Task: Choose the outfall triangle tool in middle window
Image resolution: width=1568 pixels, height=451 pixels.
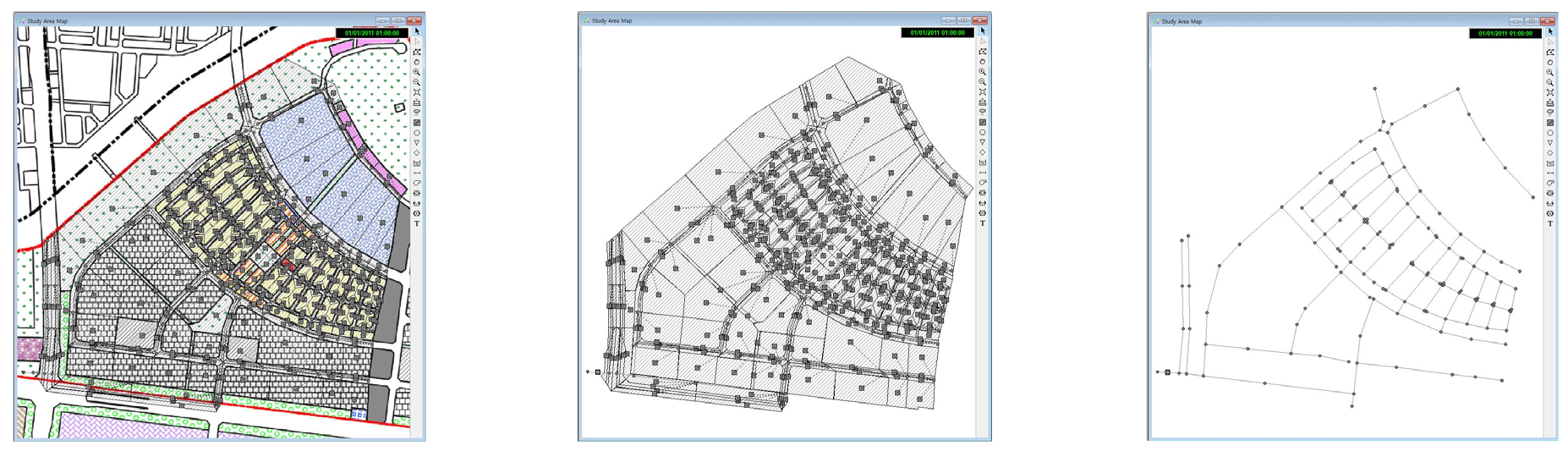Action: pyautogui.click(x=983, y=143)
